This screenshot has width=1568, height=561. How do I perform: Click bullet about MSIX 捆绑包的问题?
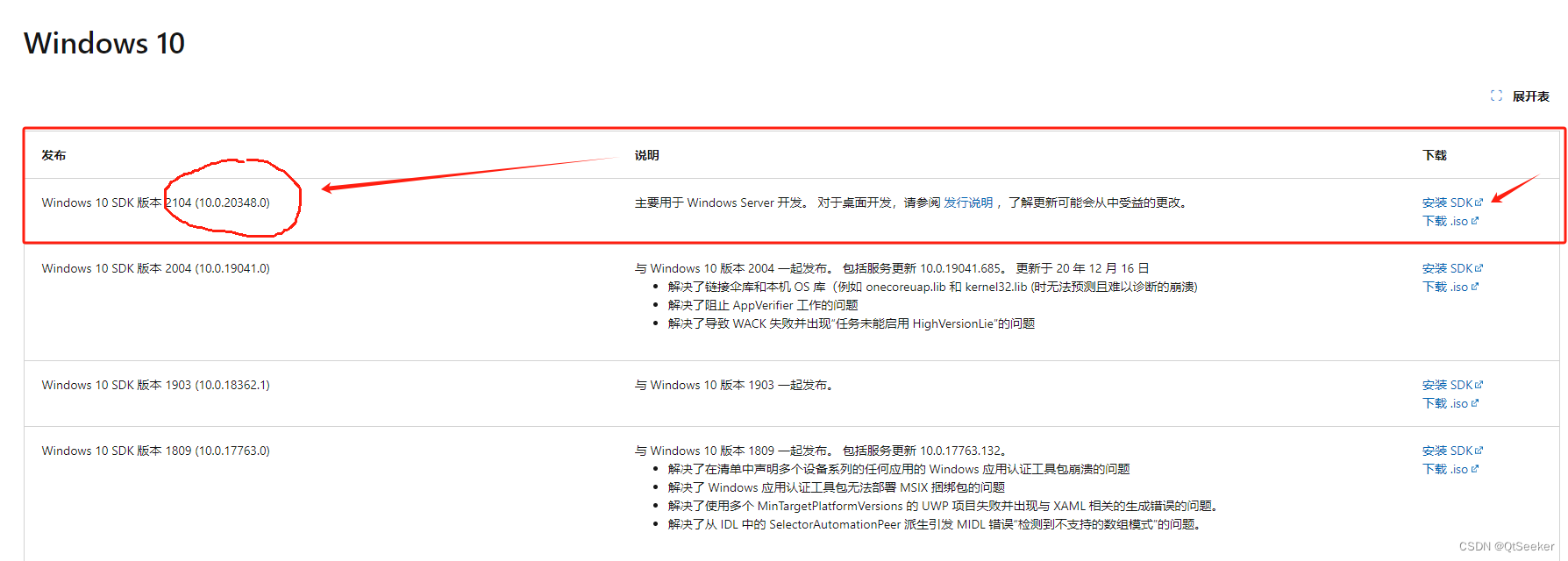coord(837,487)
